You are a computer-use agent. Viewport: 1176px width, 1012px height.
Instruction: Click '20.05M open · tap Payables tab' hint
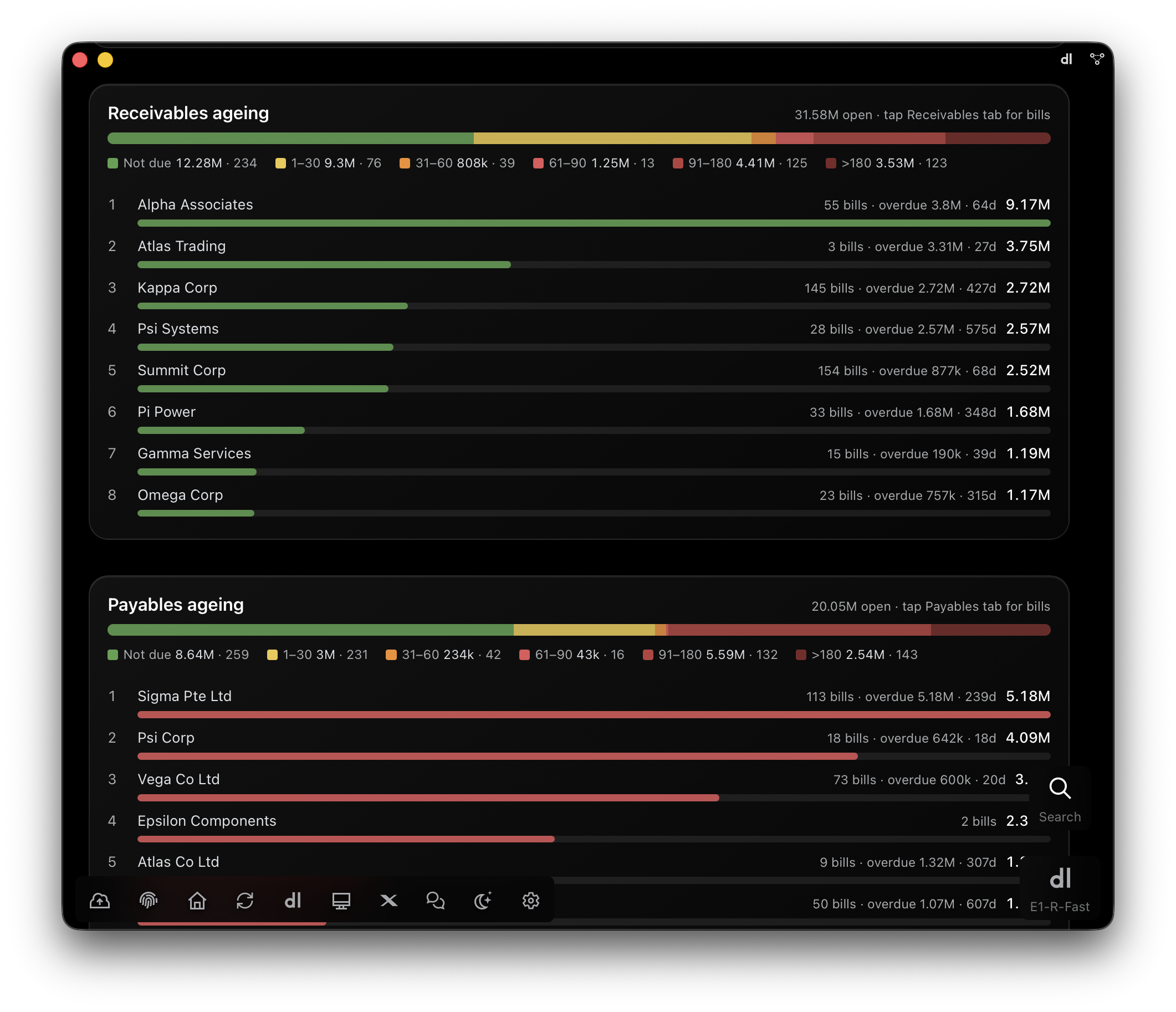point(931,606)
